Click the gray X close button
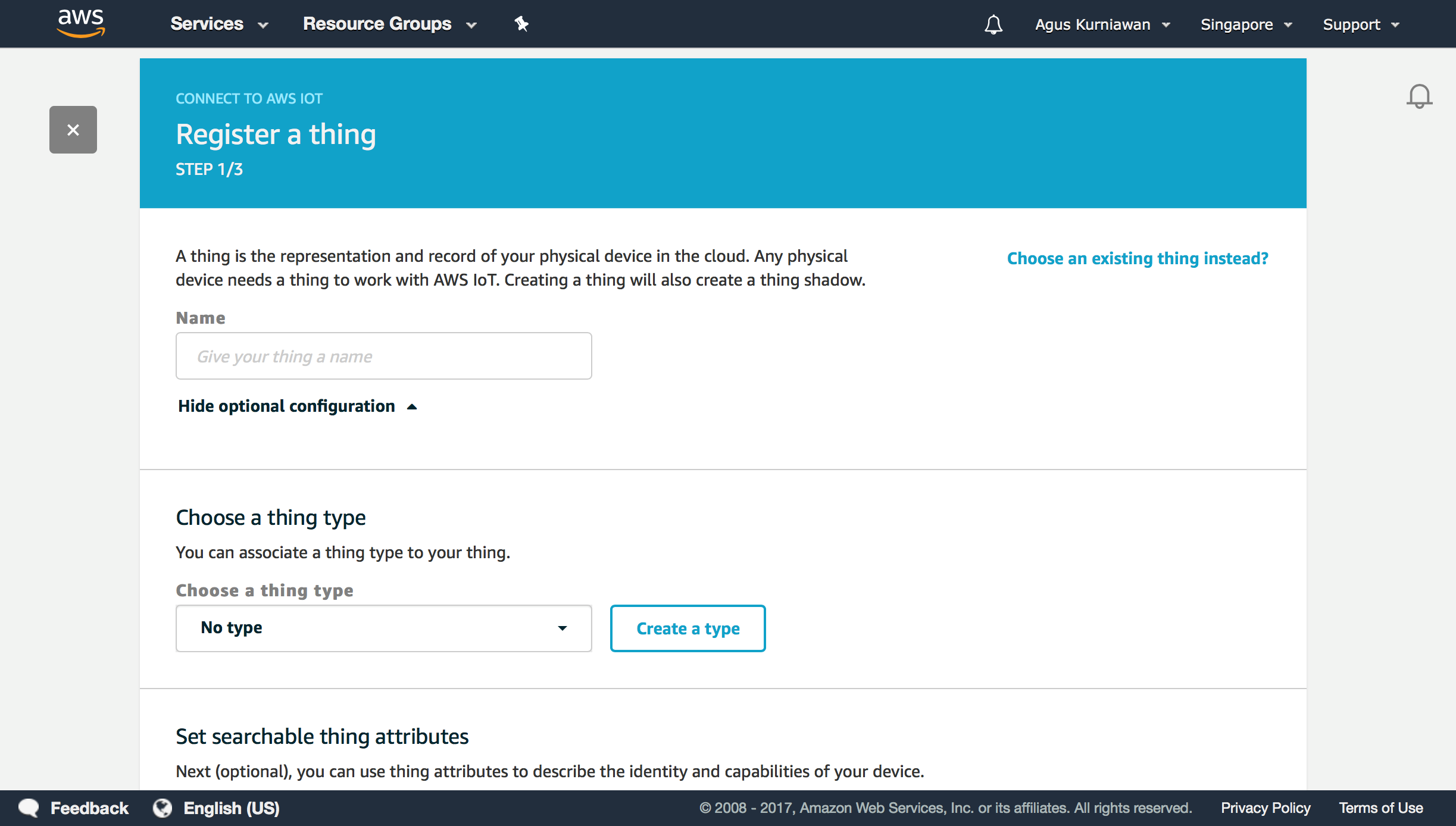 [73, 130]
